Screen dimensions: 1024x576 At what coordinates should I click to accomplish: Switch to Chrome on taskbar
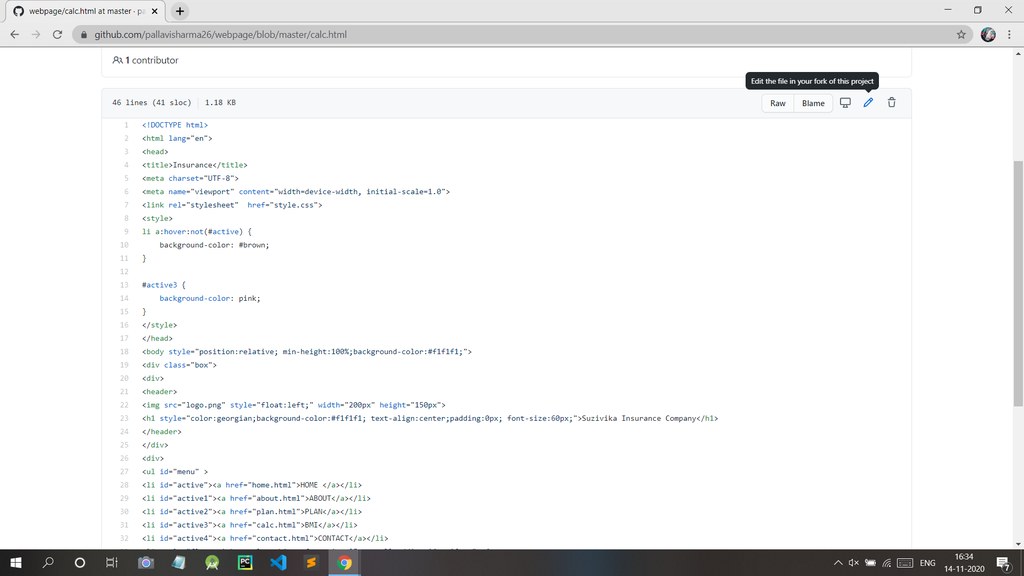[345, 562]
